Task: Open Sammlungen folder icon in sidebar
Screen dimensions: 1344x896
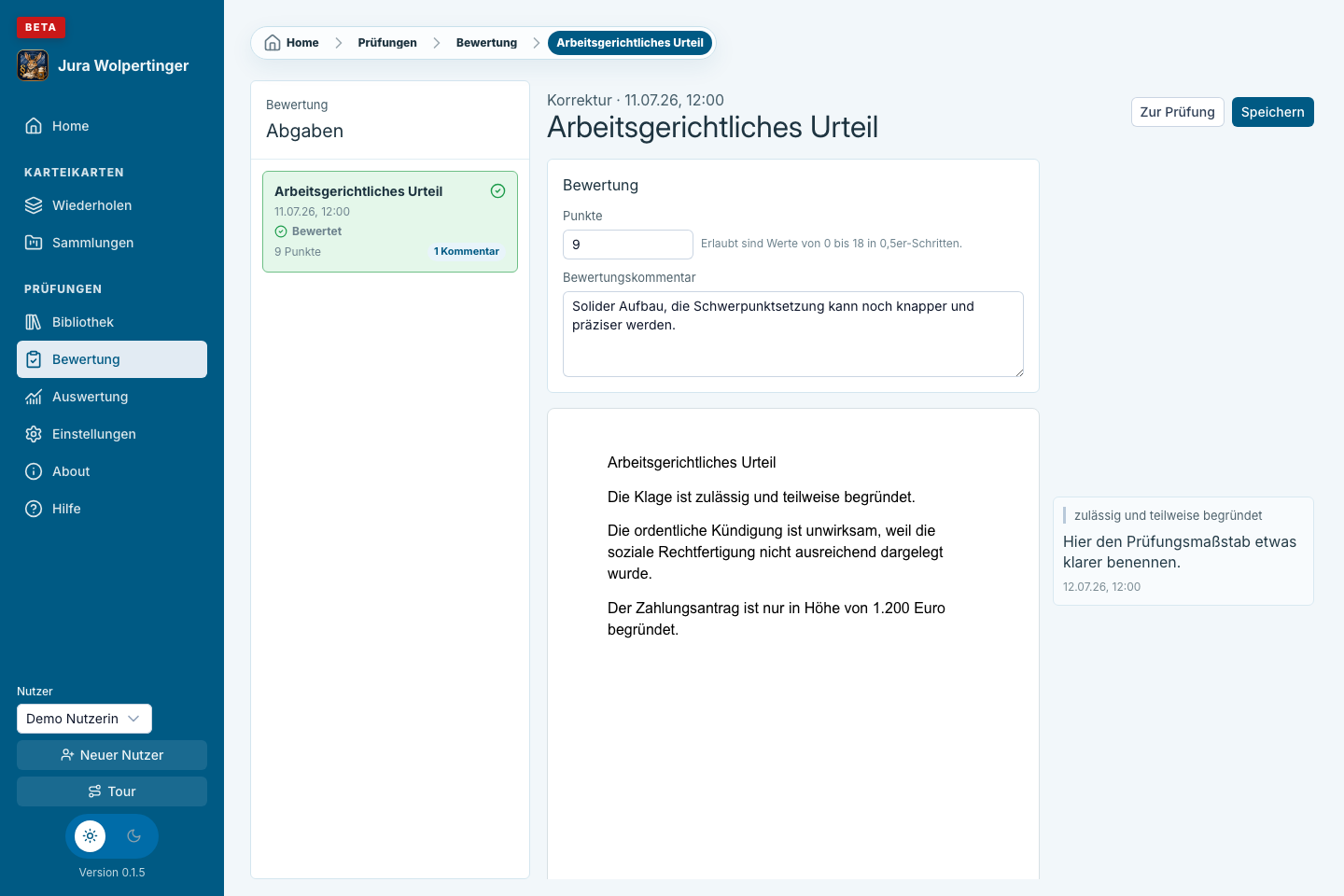Action: (34, 243)
